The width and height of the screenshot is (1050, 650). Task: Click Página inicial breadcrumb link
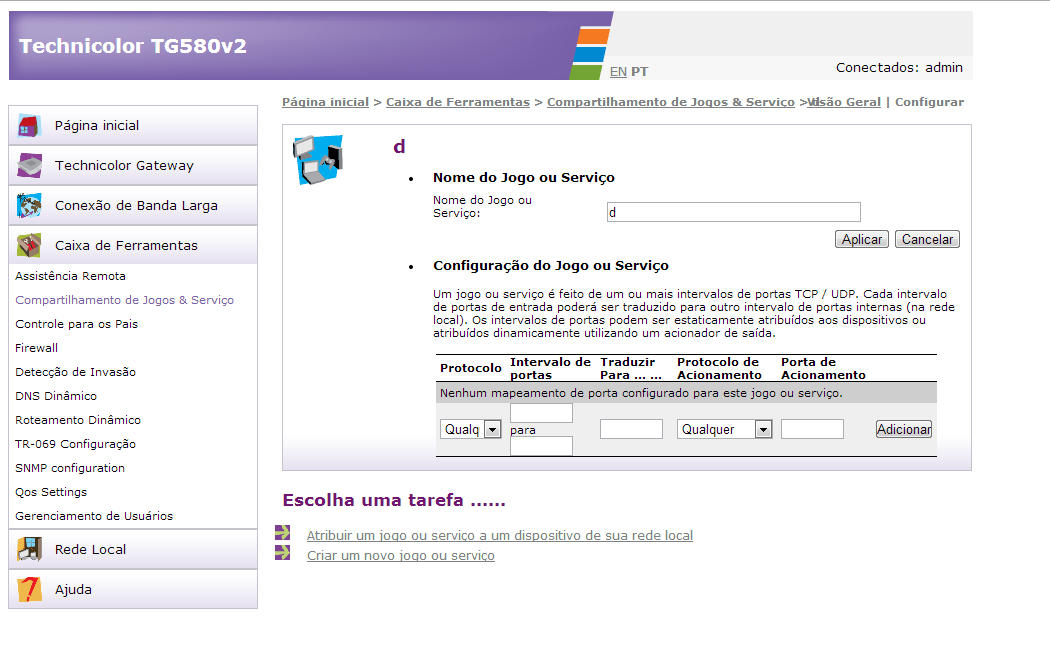(x=325, y=102)
